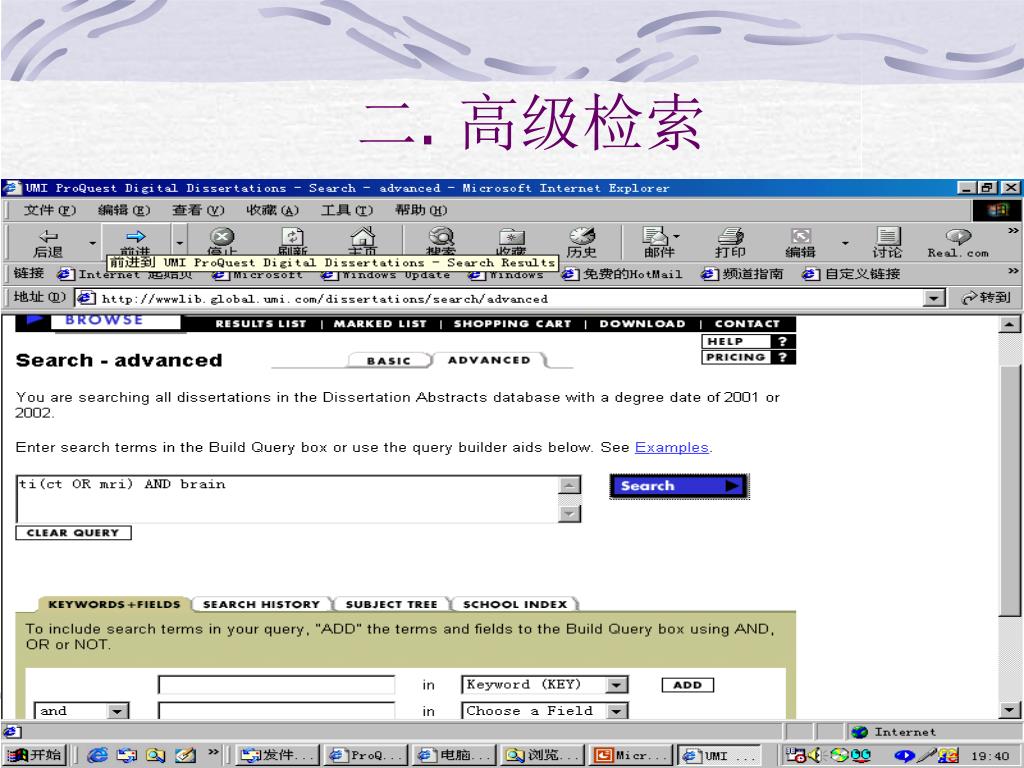Open the 编辑(E) menu
Image resolution: width=1024 pixels, height=768 pixels.
click(x=123, y=210)
